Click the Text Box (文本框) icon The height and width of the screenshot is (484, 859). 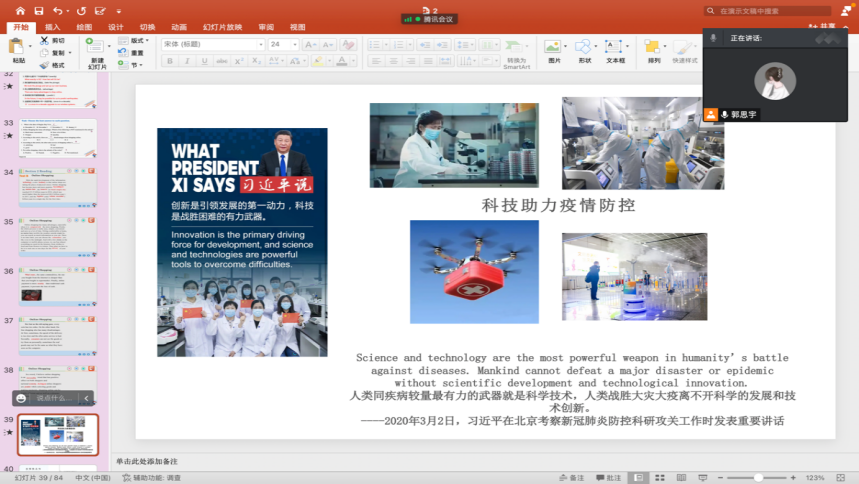[x=615, y=47]
